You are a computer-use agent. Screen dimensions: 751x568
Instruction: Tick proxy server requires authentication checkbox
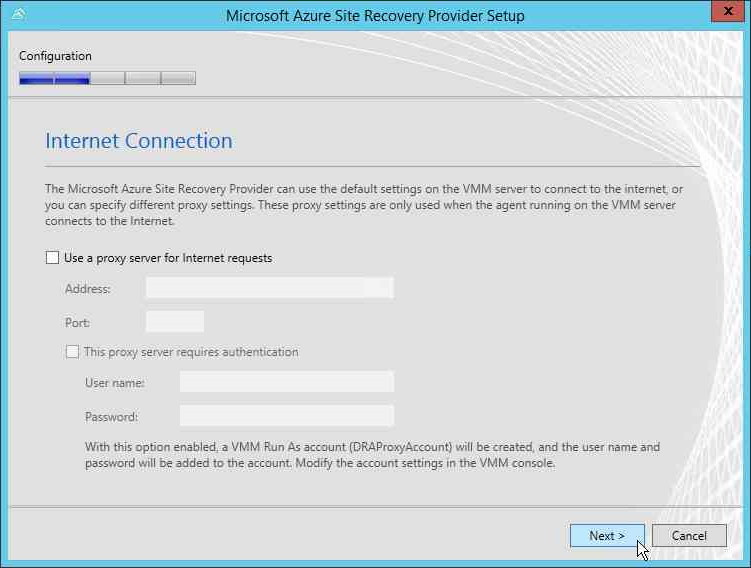[x=72, y=352]
